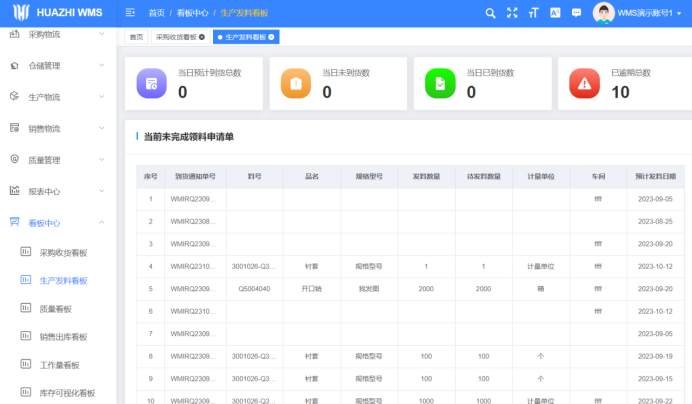Image resolution: width=692 pixels, height=404 pixels.
Task: Switch to the 采购收货看板 tab
Action: click(176, 37)
